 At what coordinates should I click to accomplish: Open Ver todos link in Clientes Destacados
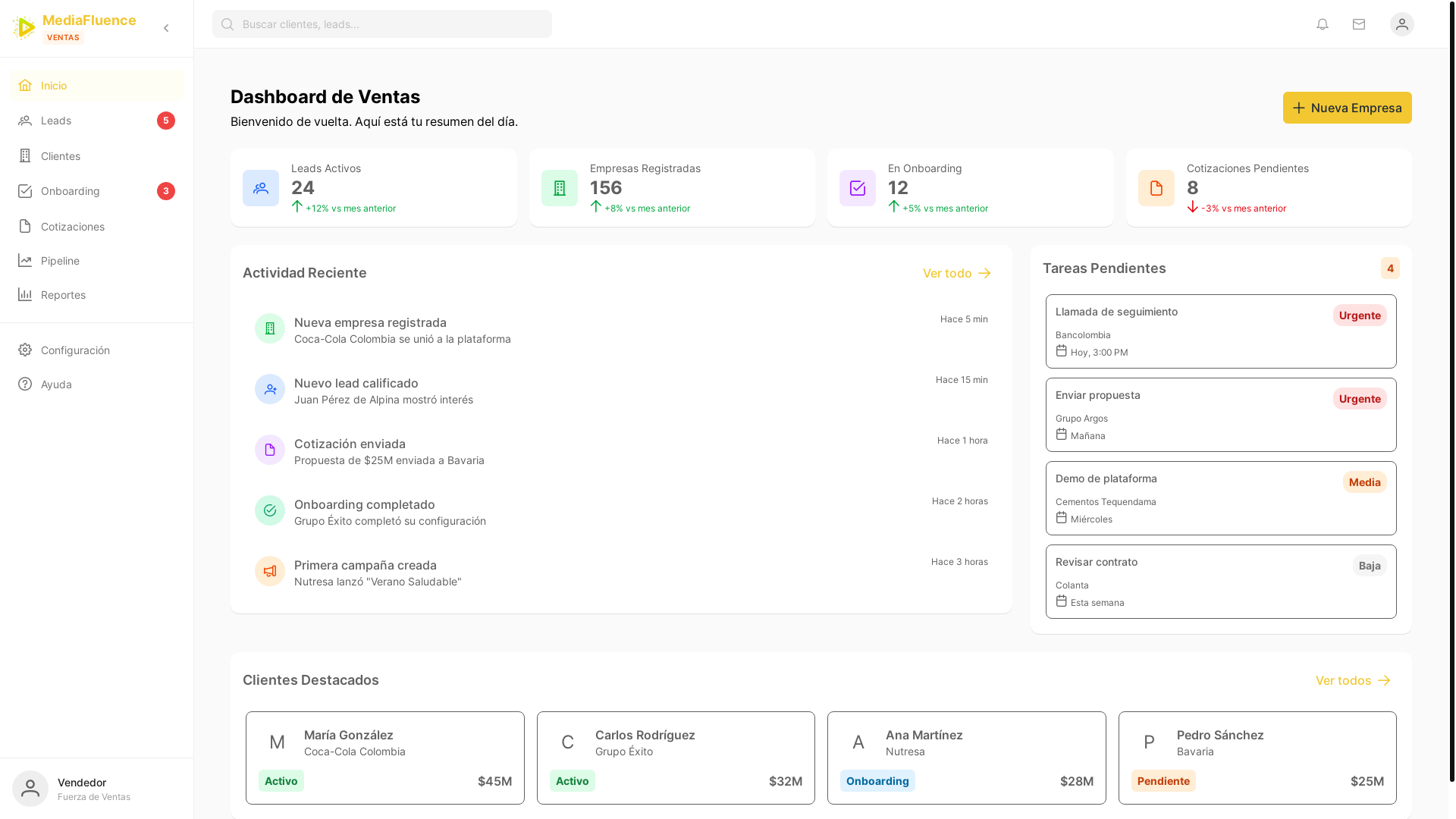(x=1354, y=680)
